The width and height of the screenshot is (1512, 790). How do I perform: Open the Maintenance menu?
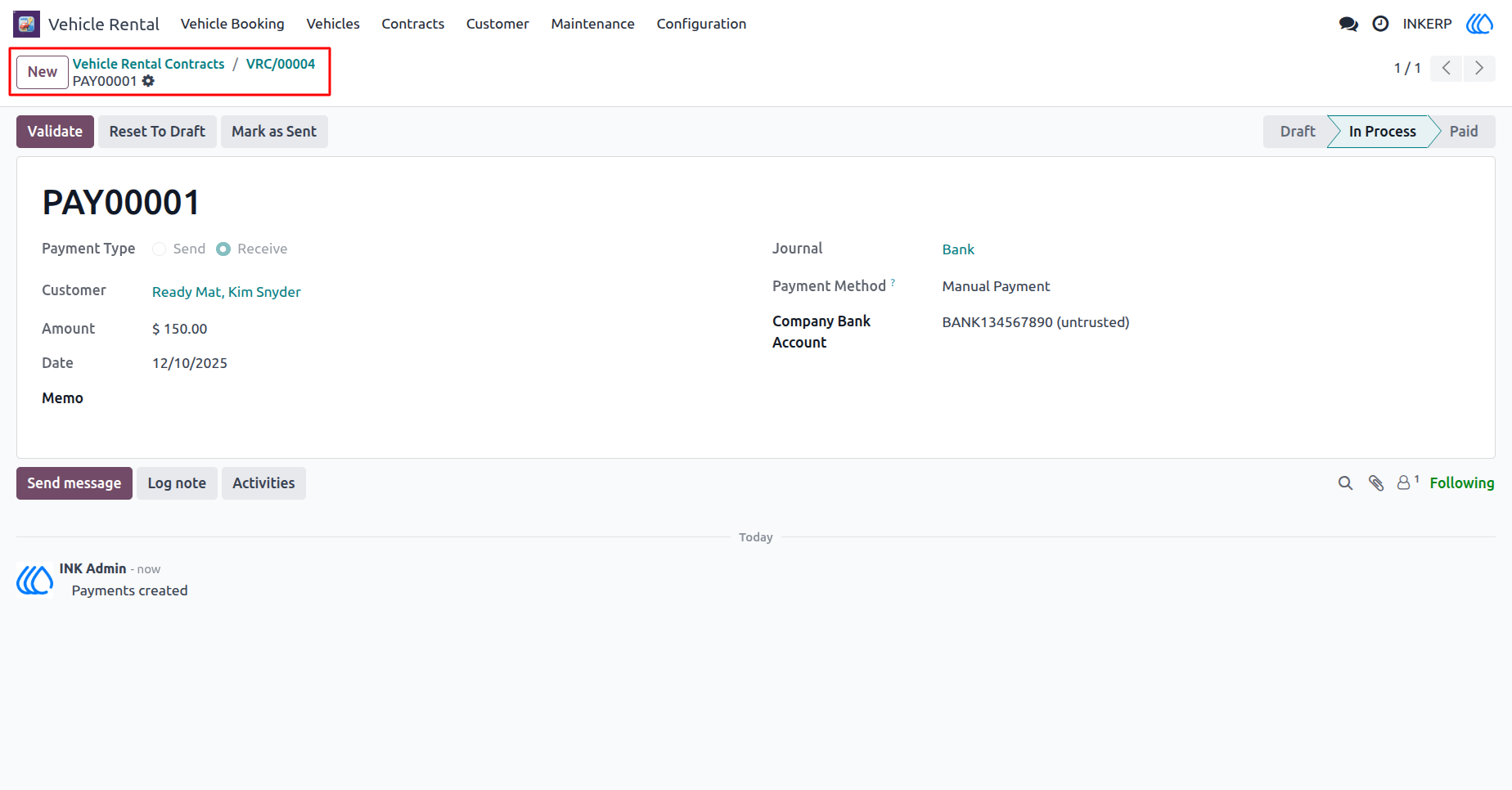593,24
